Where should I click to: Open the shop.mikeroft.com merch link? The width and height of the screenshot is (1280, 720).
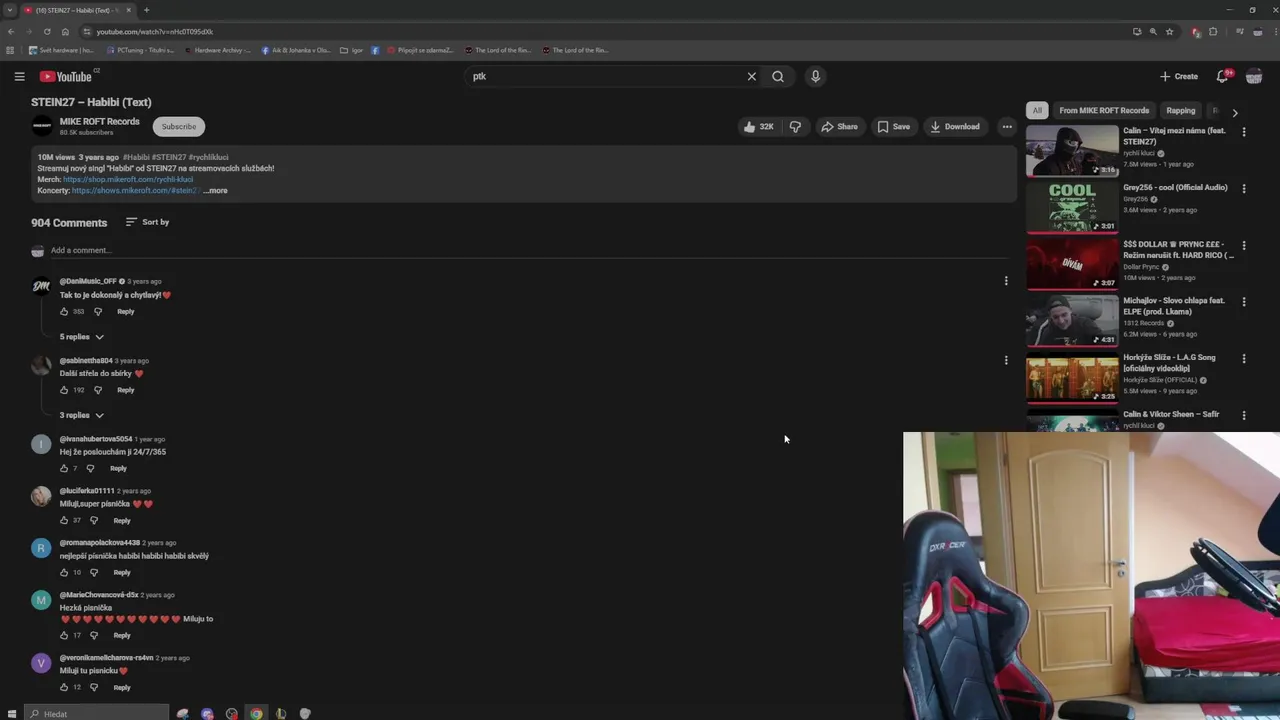[128, 180]
